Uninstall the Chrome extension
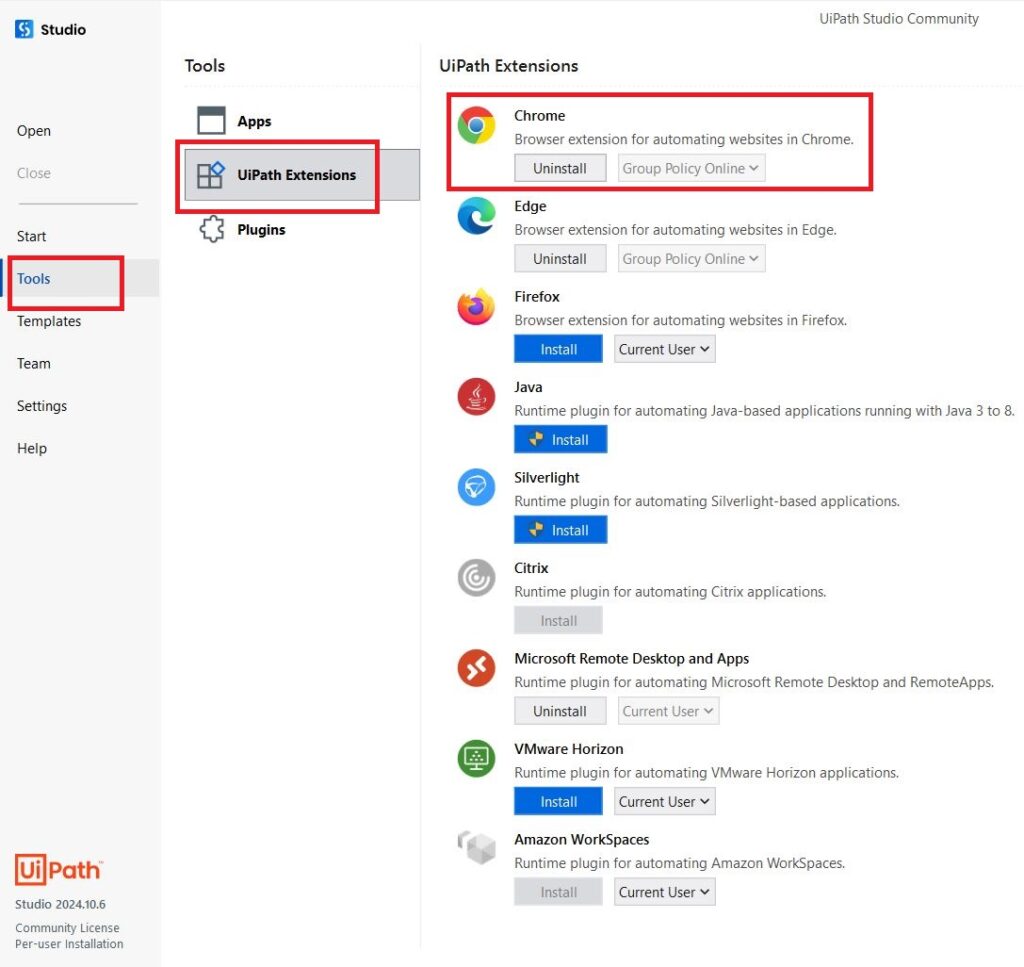Screen dimensions: 1024x967 pos(560,168)
